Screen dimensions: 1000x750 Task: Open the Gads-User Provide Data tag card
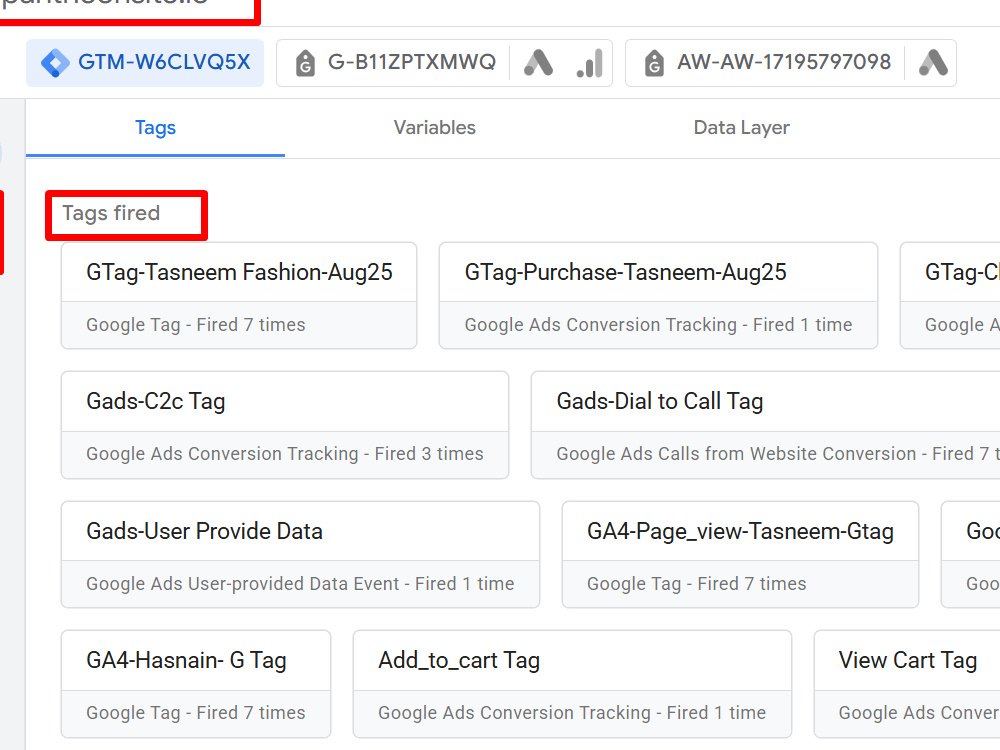(x=300, y=554)
